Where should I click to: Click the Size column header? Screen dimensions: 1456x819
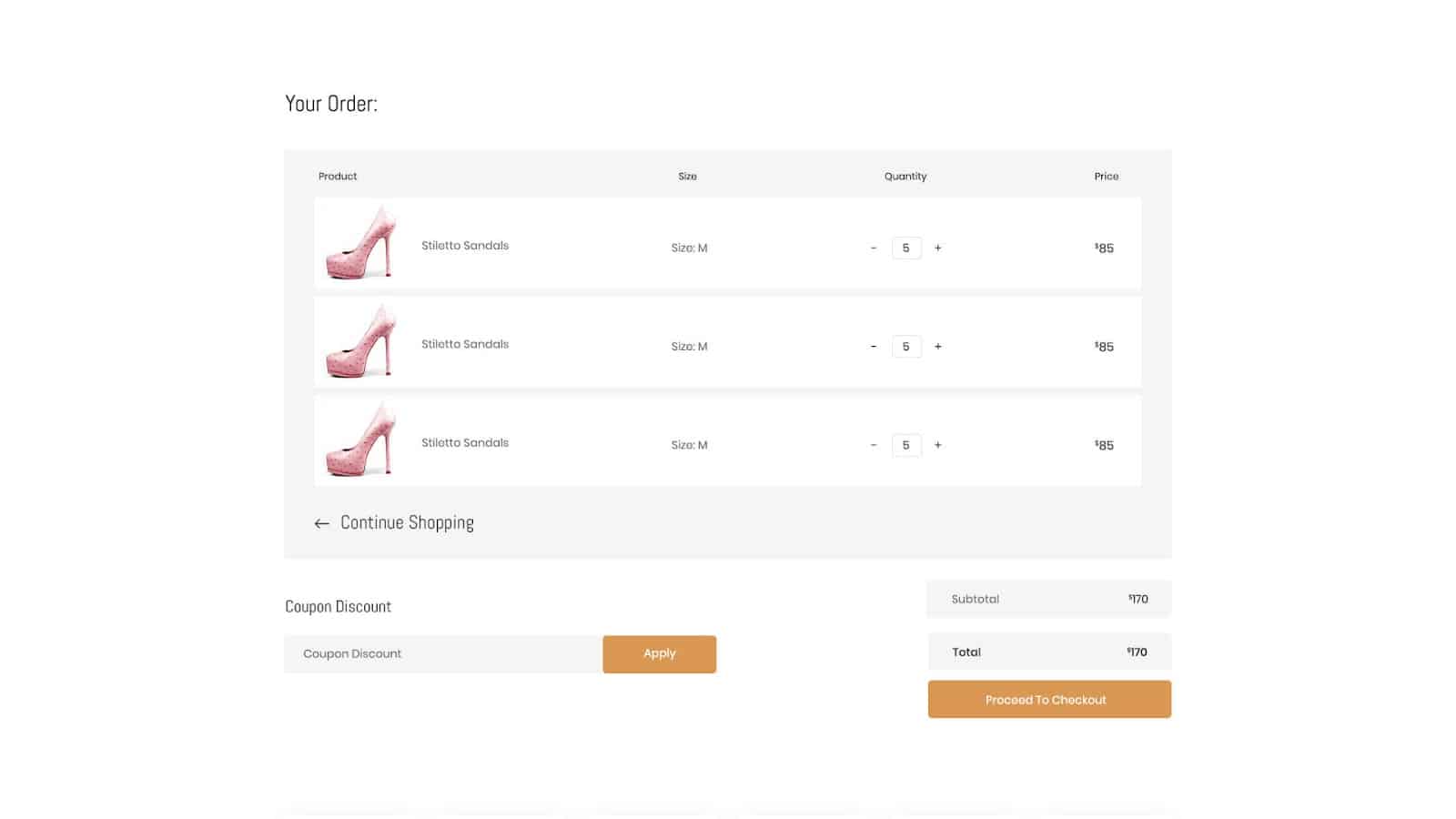[688, 177]
